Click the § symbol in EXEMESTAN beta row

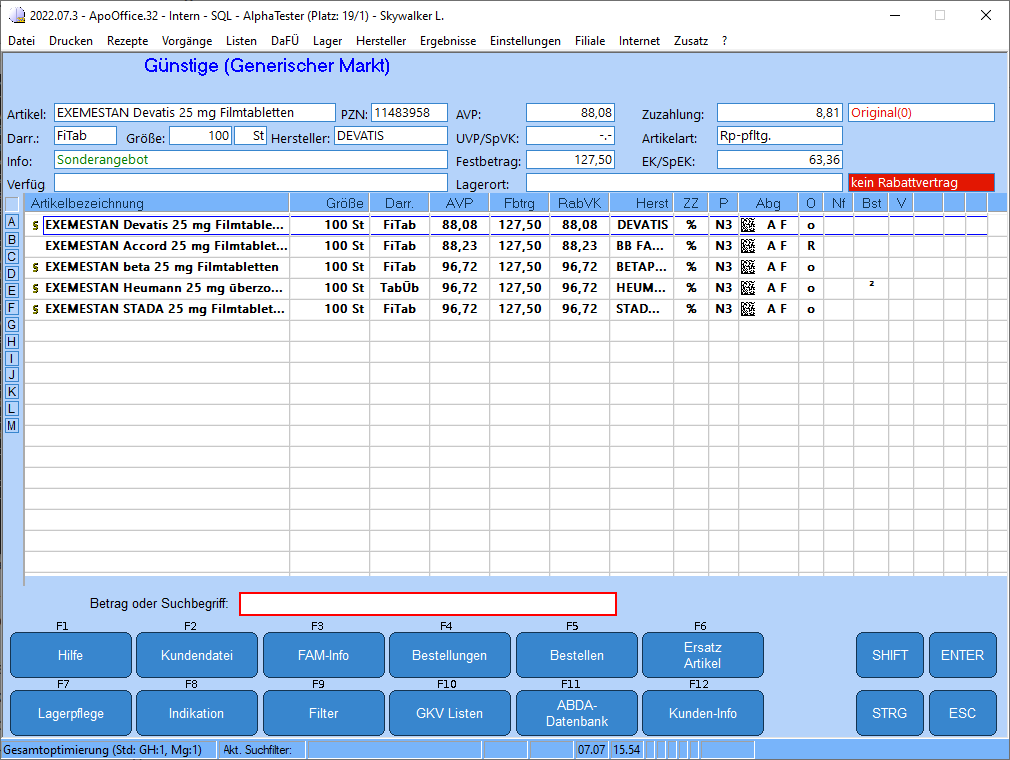pos(35,267)
